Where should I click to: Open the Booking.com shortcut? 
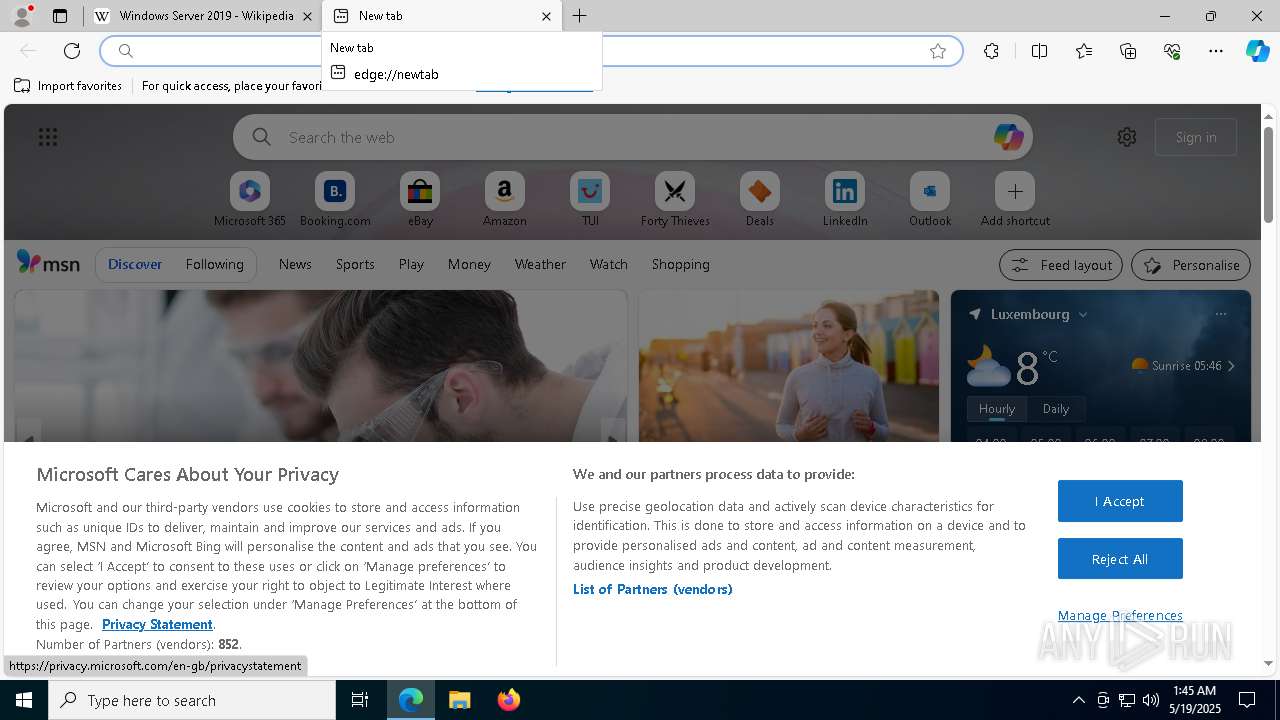coord(335,200)
